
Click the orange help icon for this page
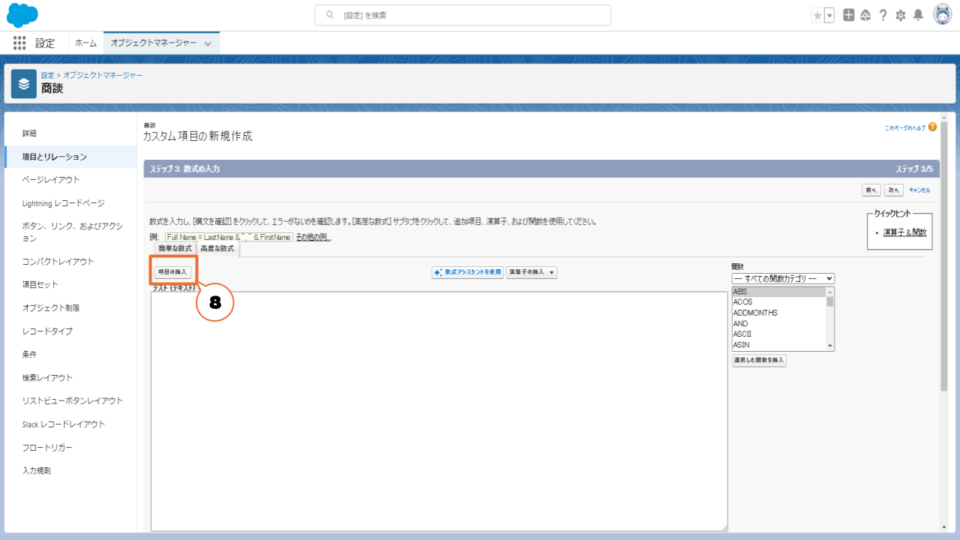point(932,127)
